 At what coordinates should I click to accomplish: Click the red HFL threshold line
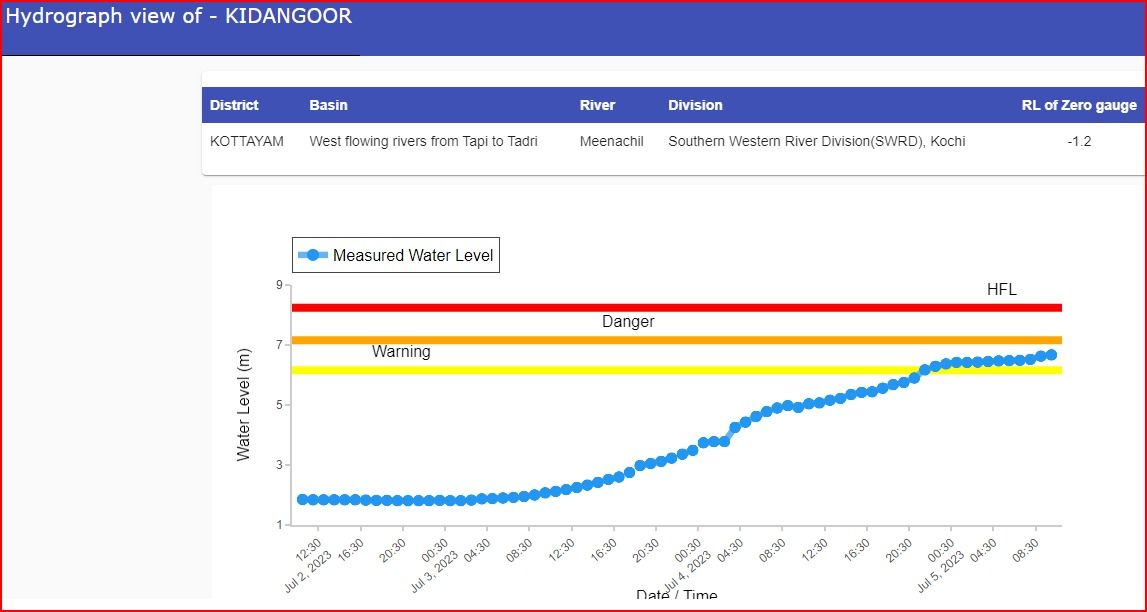[x=676, y=308]
